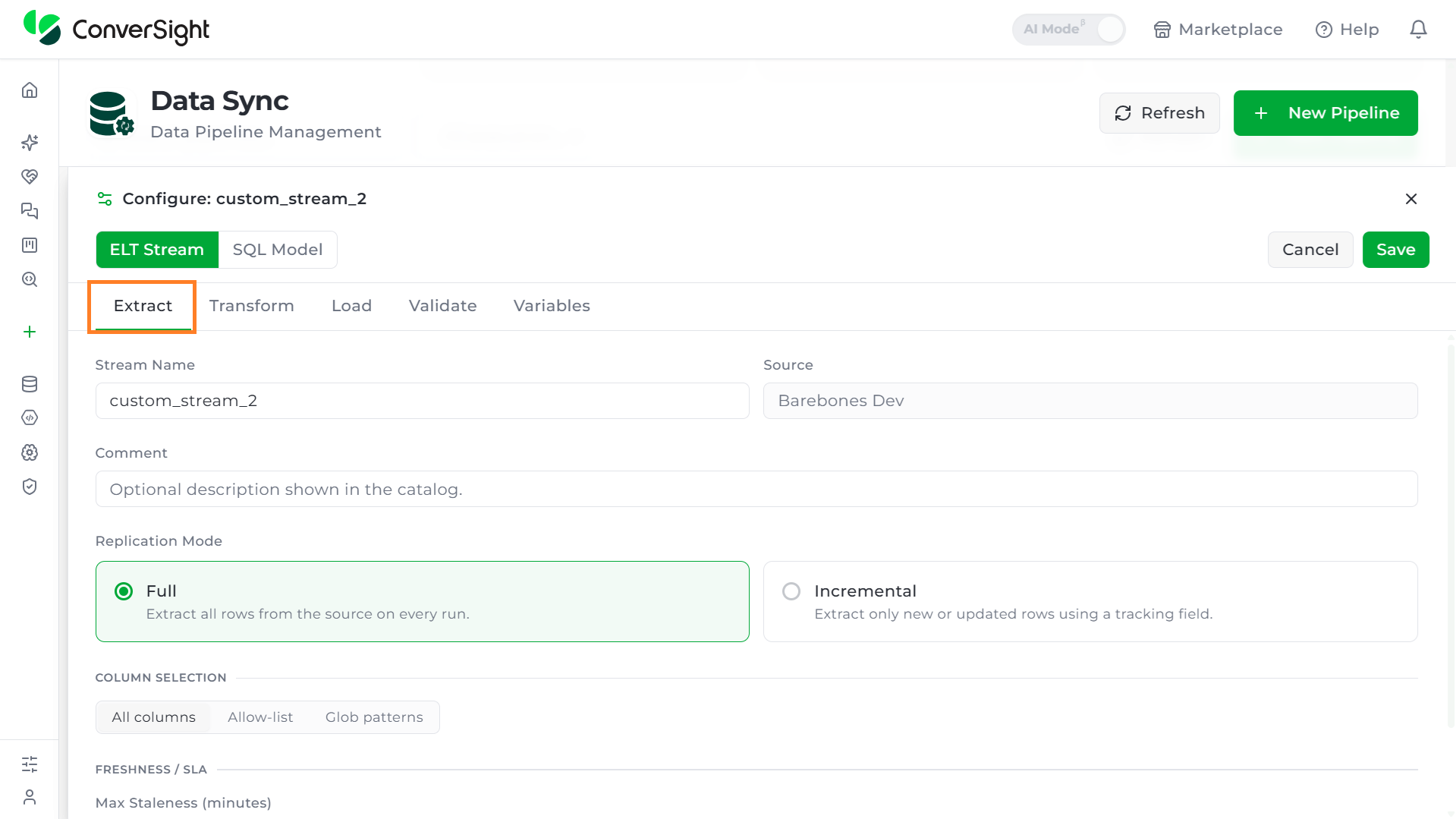This screenshot has height=819, width=1456.
Task: Click the Refresh button
Action: pos(1159,113)
